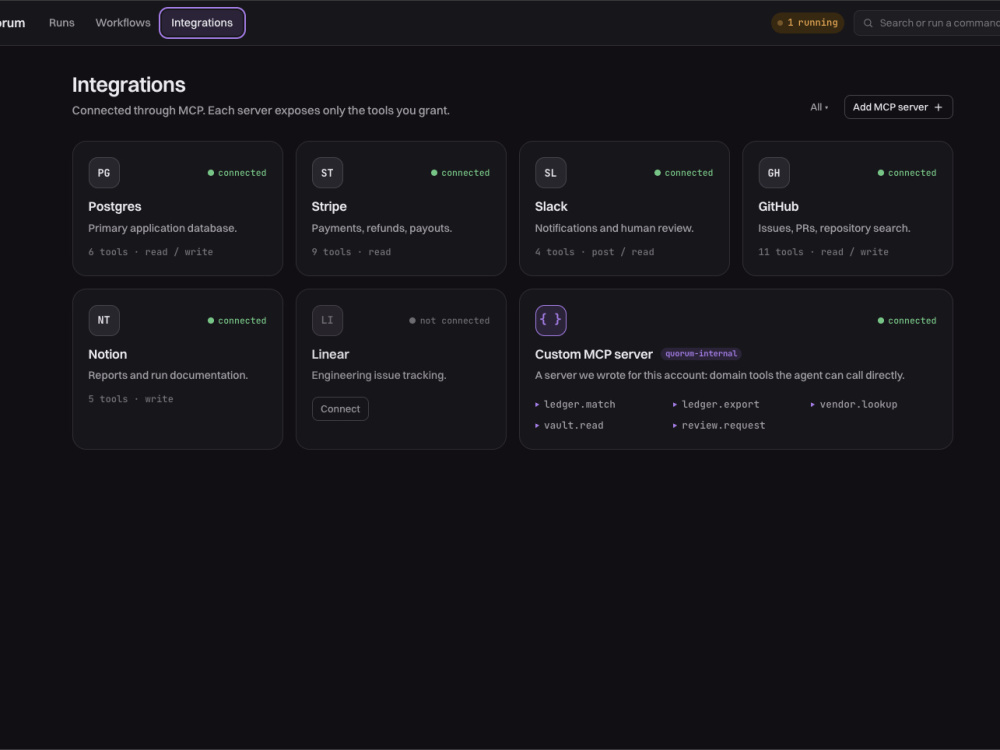This screenshot has width=1000, height=750.
Task: Click the Slack card title
Action: 551,207
